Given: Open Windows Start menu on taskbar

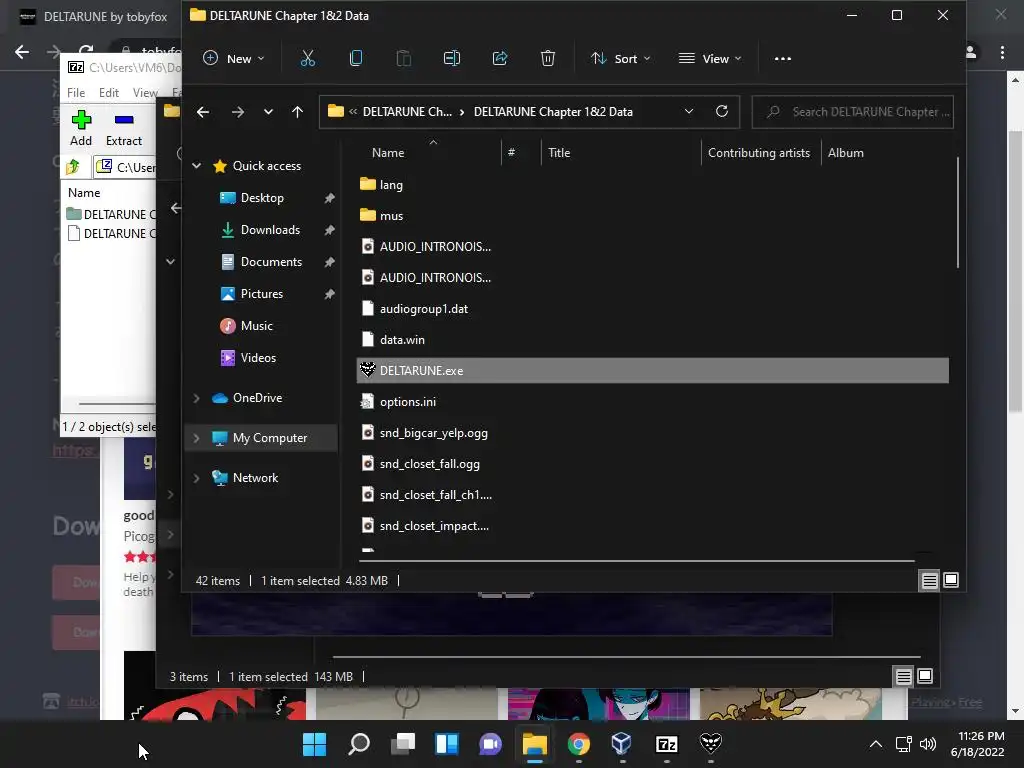Looking at the screenshot, I should [314, 744].
